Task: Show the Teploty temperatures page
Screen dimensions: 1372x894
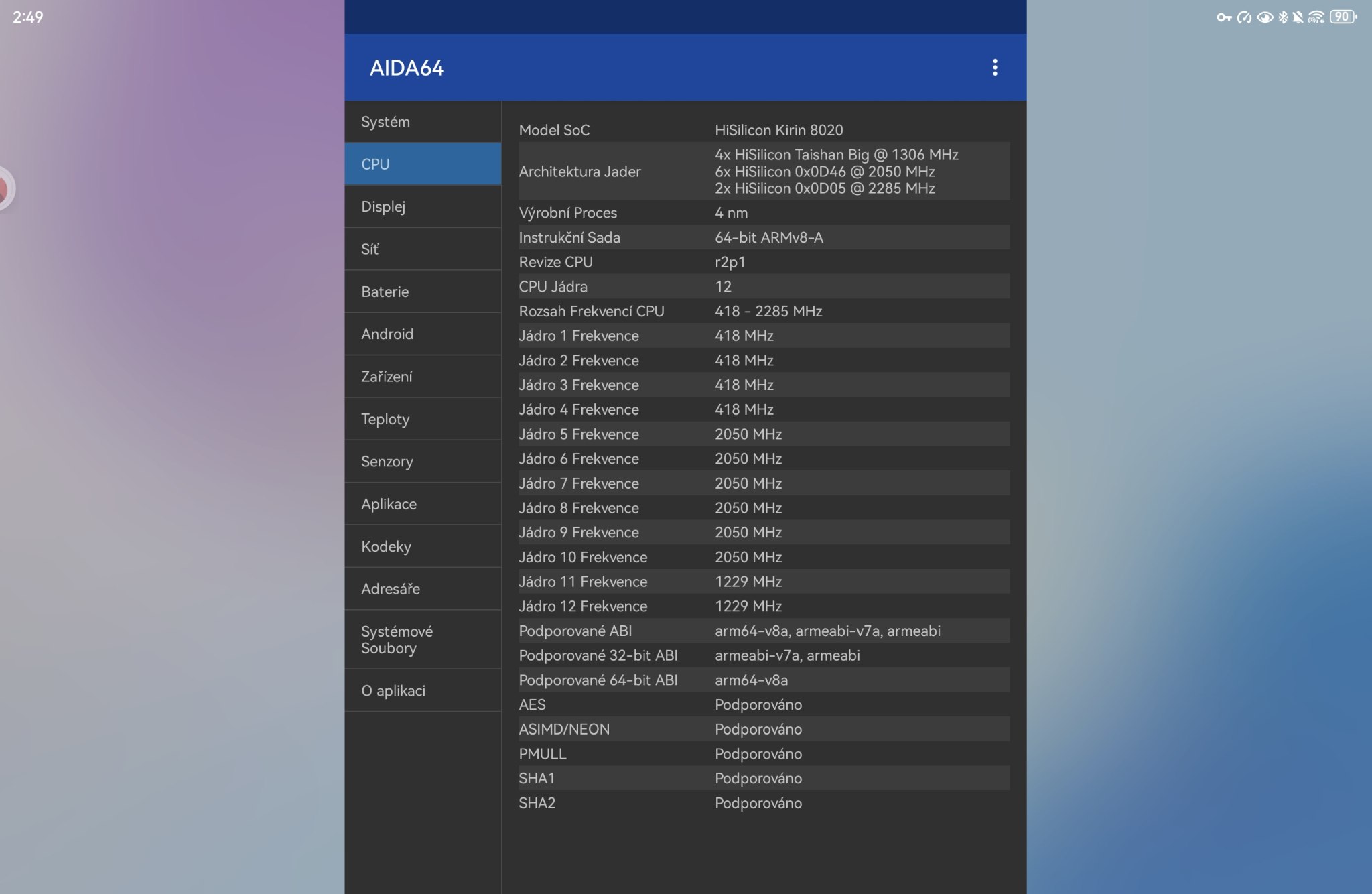Action: click(x=423, y=419)
